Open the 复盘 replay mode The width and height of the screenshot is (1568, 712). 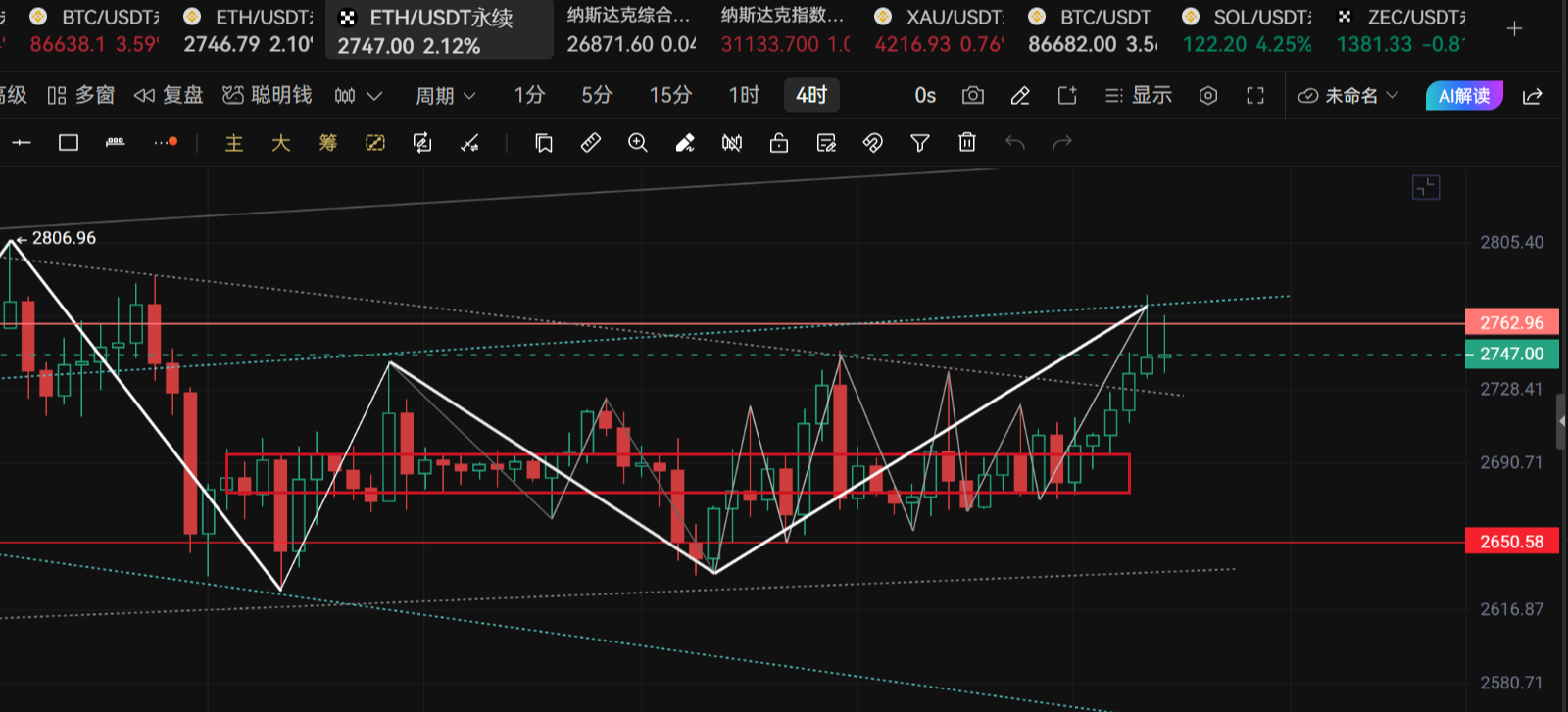click(x=169, y=95)
